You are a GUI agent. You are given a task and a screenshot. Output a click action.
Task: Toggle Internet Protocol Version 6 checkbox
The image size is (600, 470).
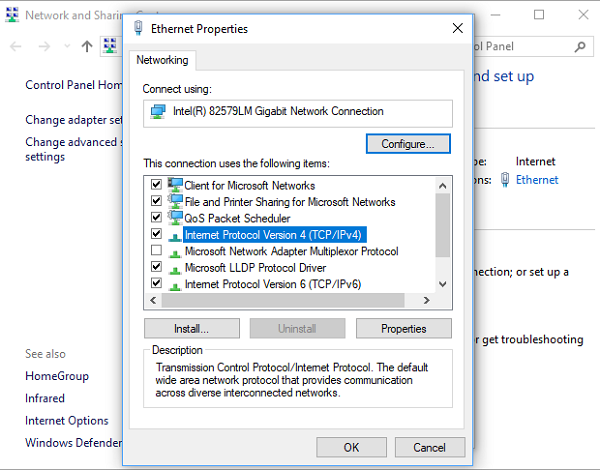click(x=156, y=284)
